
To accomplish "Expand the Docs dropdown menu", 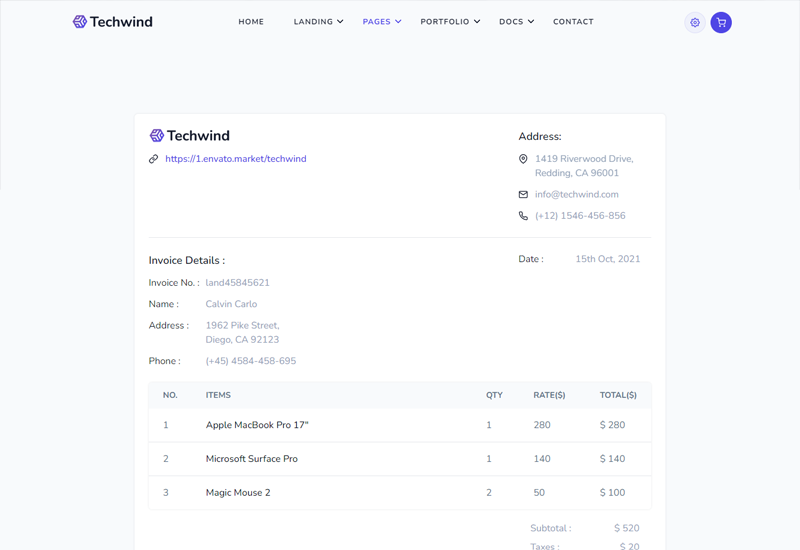I will tap(516, 22).
